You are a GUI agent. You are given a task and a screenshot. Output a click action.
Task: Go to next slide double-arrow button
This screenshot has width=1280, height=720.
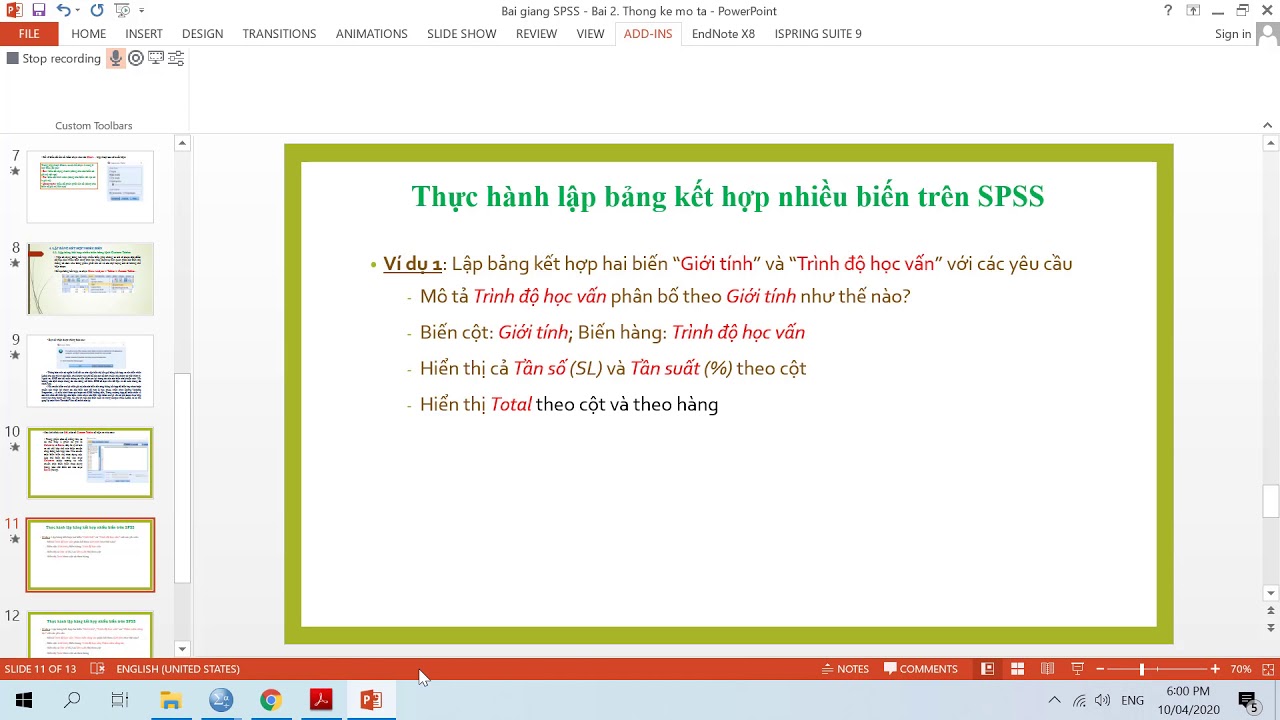pyautogui.click(x=1271, y=630)
